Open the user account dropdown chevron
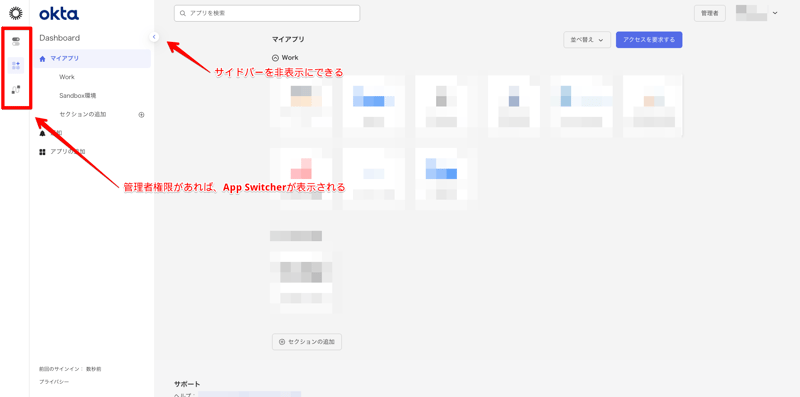 coord(775,13)
